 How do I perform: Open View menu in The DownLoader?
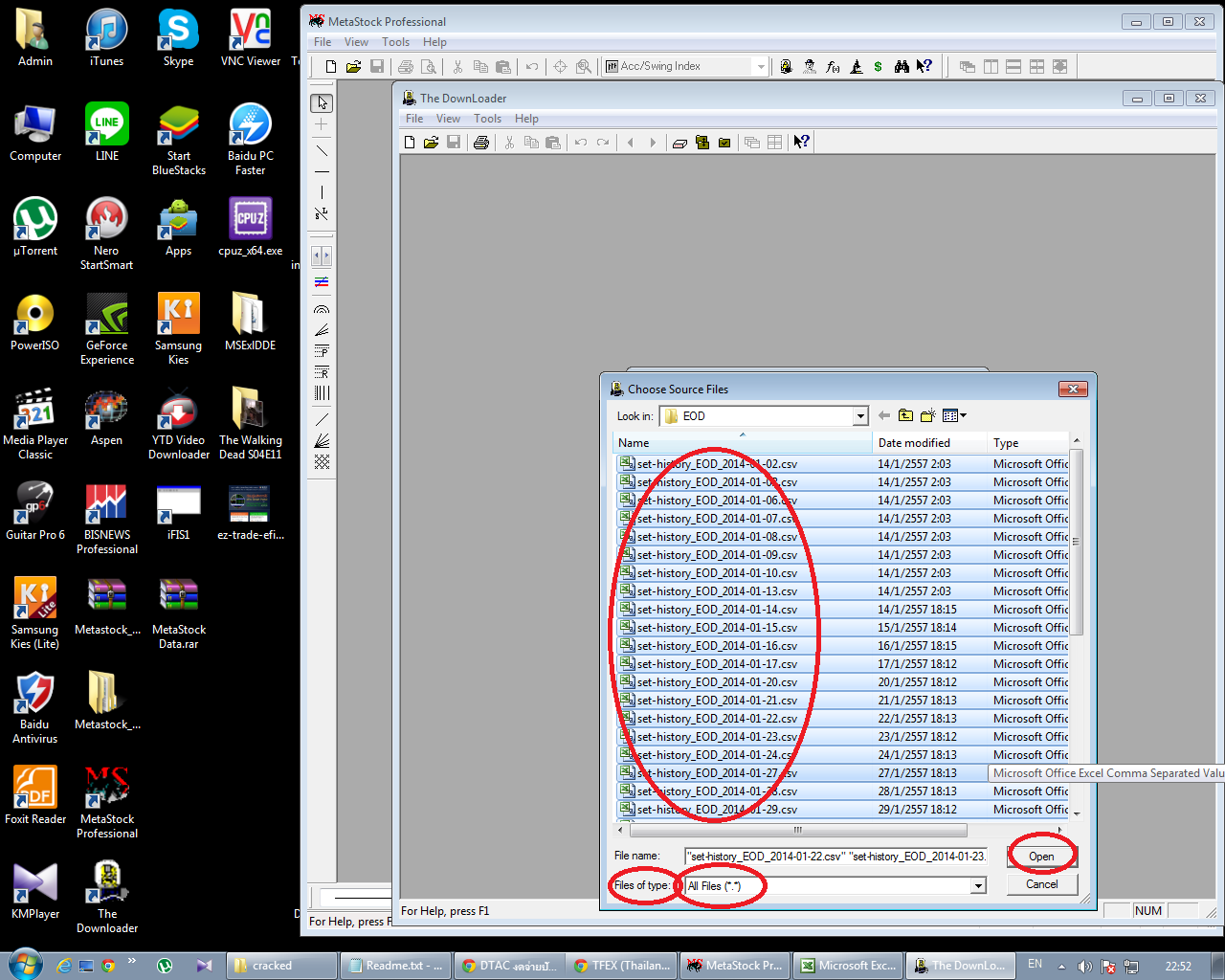448,119
